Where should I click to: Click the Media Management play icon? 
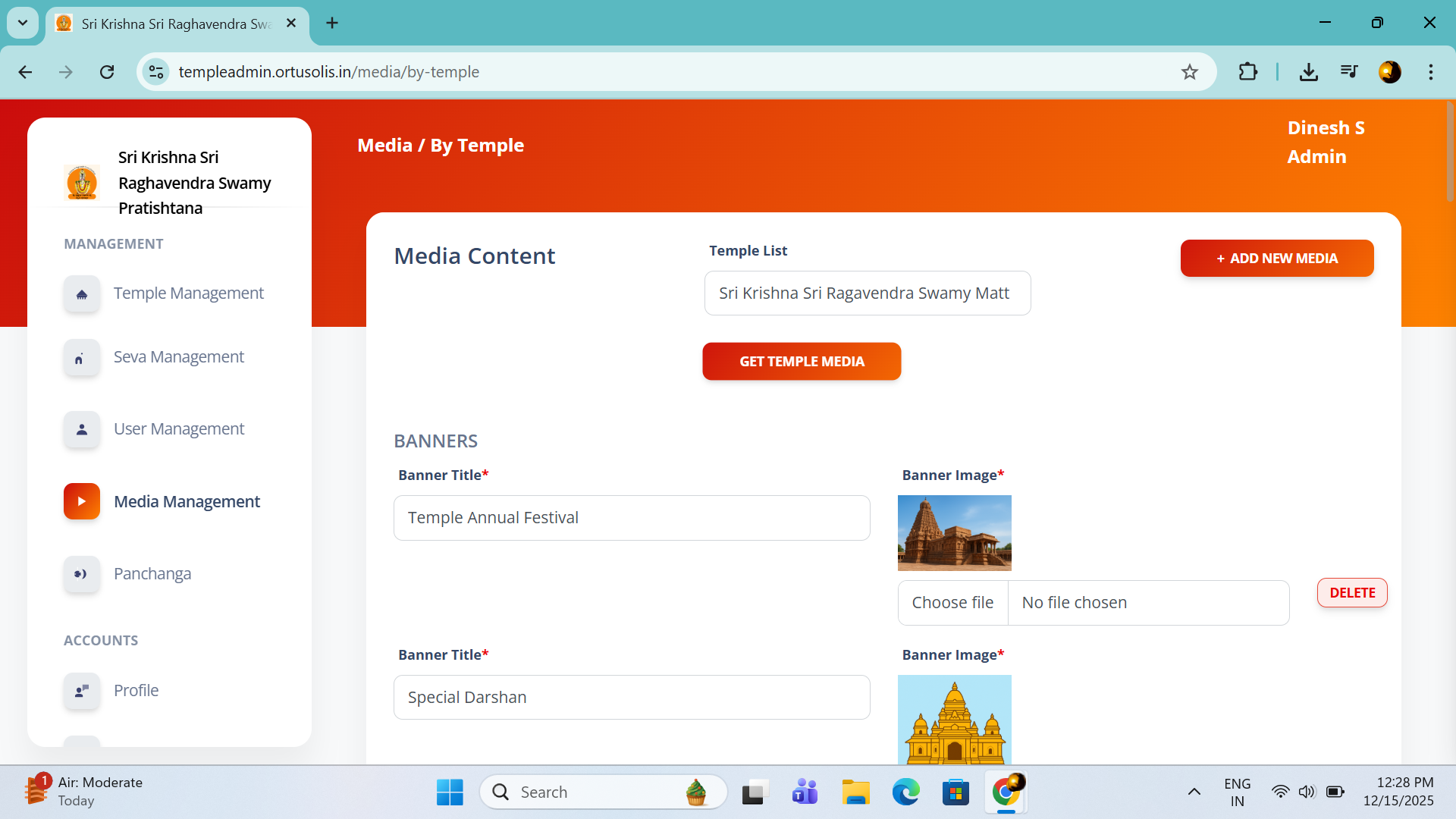82,502
